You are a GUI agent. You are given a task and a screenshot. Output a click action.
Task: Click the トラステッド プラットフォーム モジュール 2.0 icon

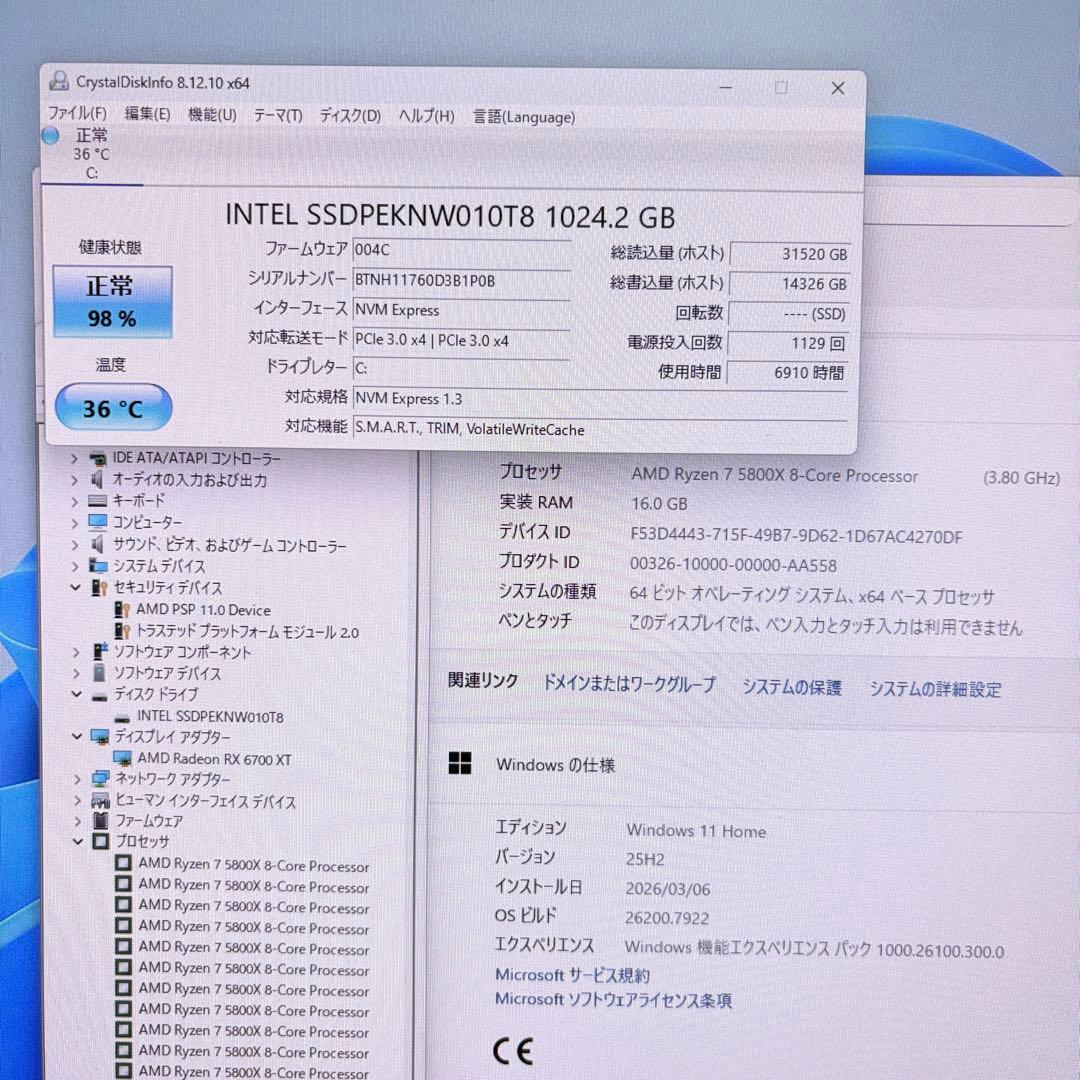tap(123, 630)
